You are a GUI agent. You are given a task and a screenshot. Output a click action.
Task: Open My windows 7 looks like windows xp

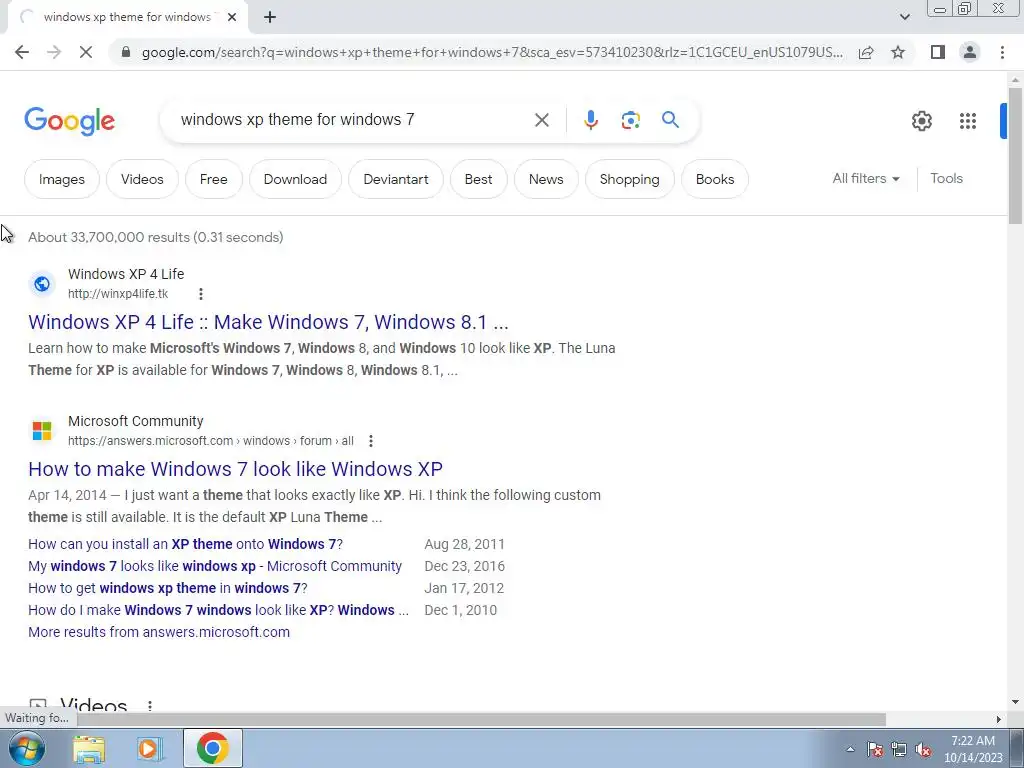(215, 566)
